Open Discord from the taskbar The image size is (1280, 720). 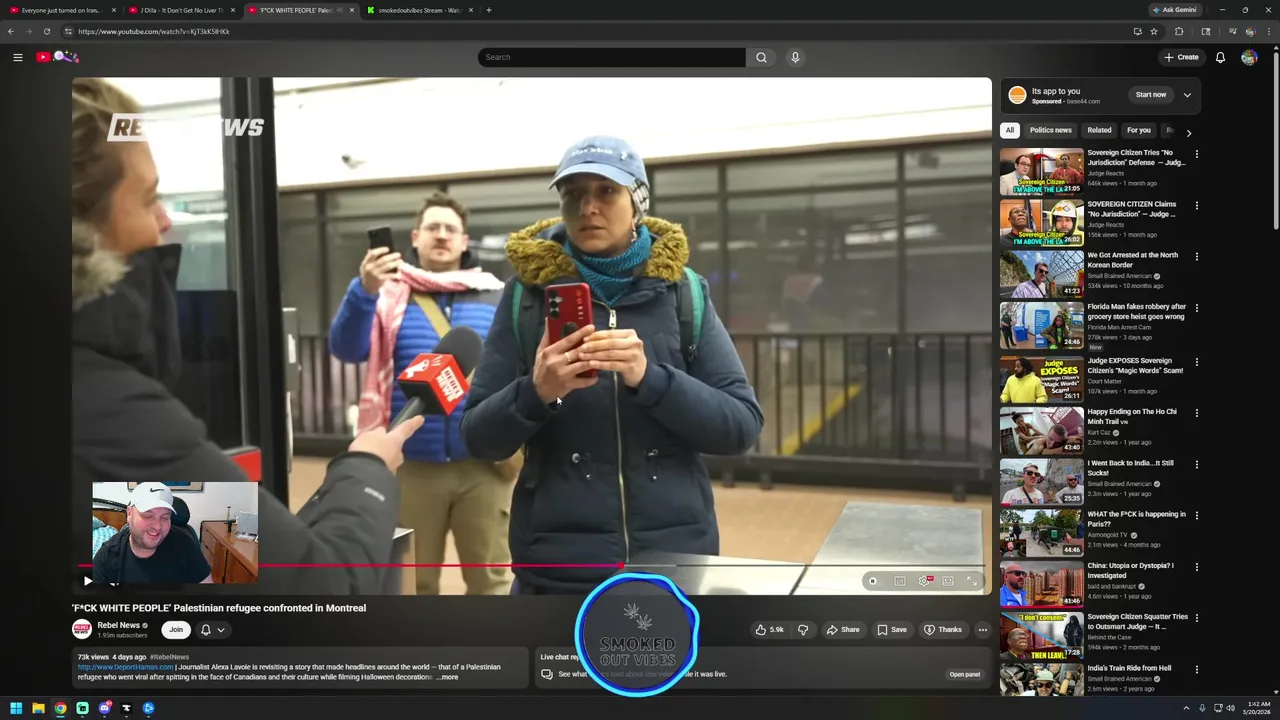(x=104, y=708)
